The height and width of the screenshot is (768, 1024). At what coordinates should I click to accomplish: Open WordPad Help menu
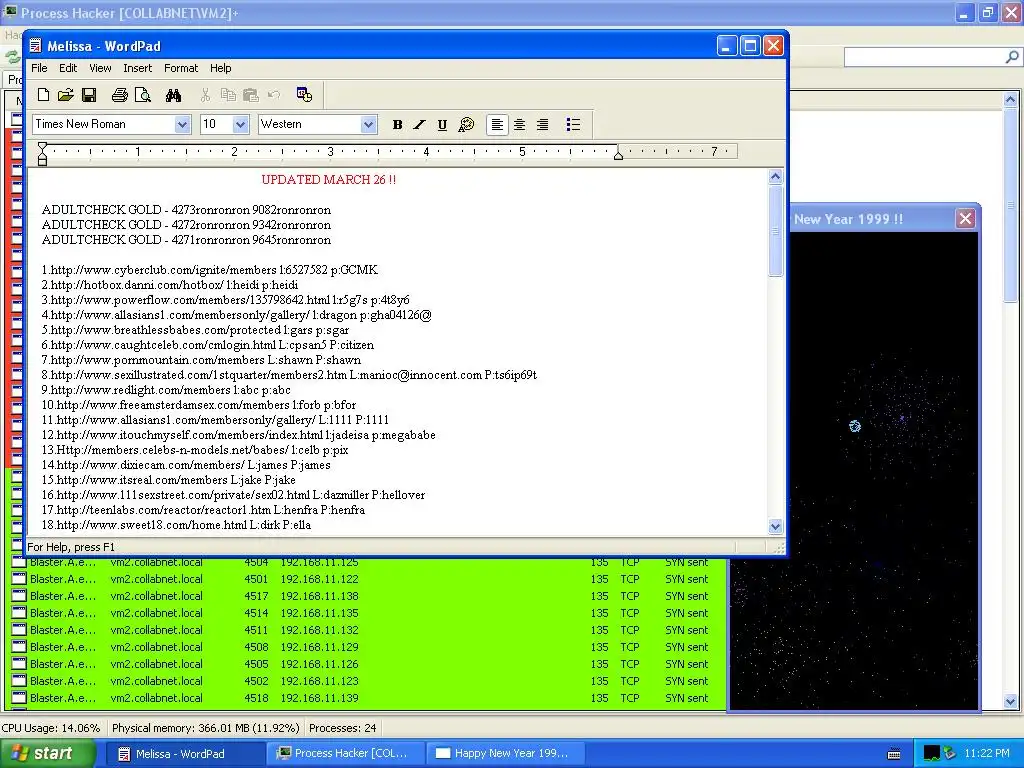220,68
